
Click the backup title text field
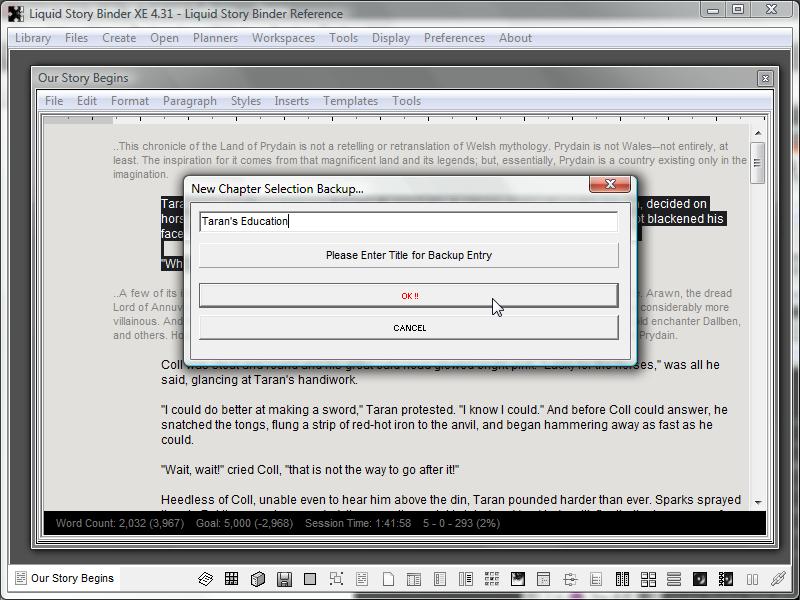click(x=408, y=221)
